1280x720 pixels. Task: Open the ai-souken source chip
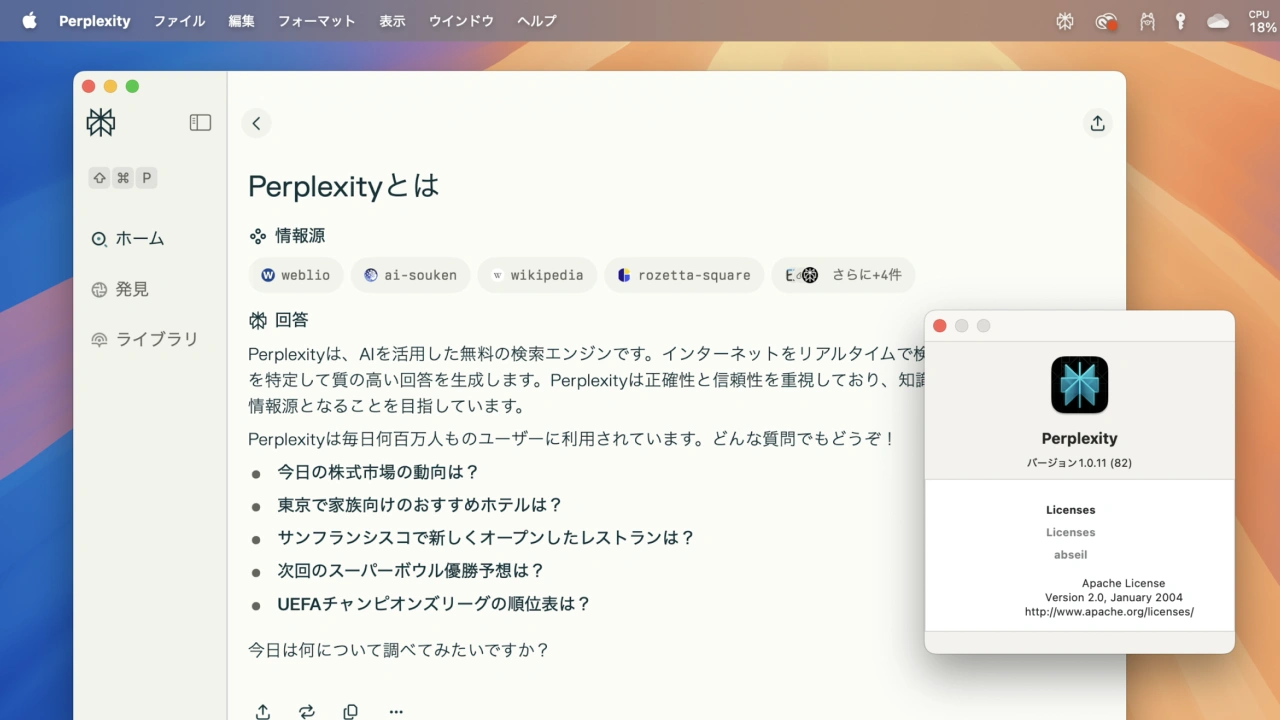click(410, 275)
